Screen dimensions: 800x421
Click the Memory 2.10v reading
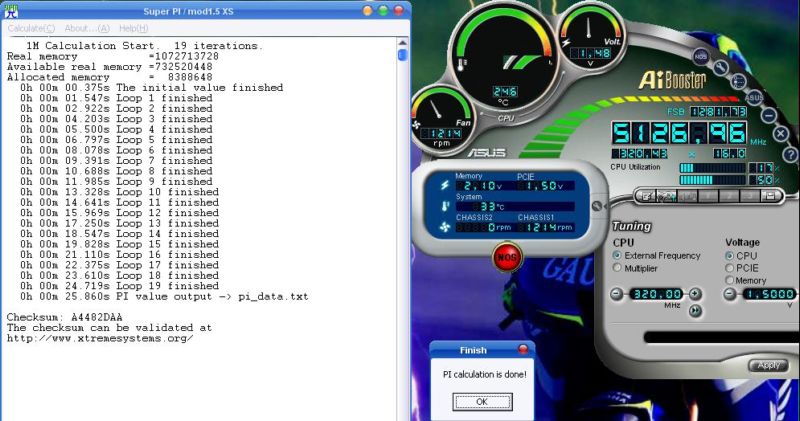(x=479, y=186)
